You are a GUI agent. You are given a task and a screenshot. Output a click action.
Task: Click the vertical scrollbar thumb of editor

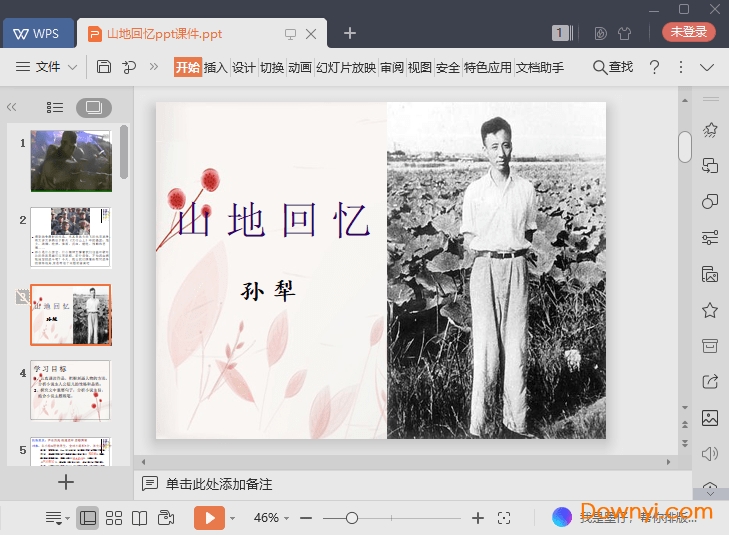pyautogui.click(x=685, y=147)
